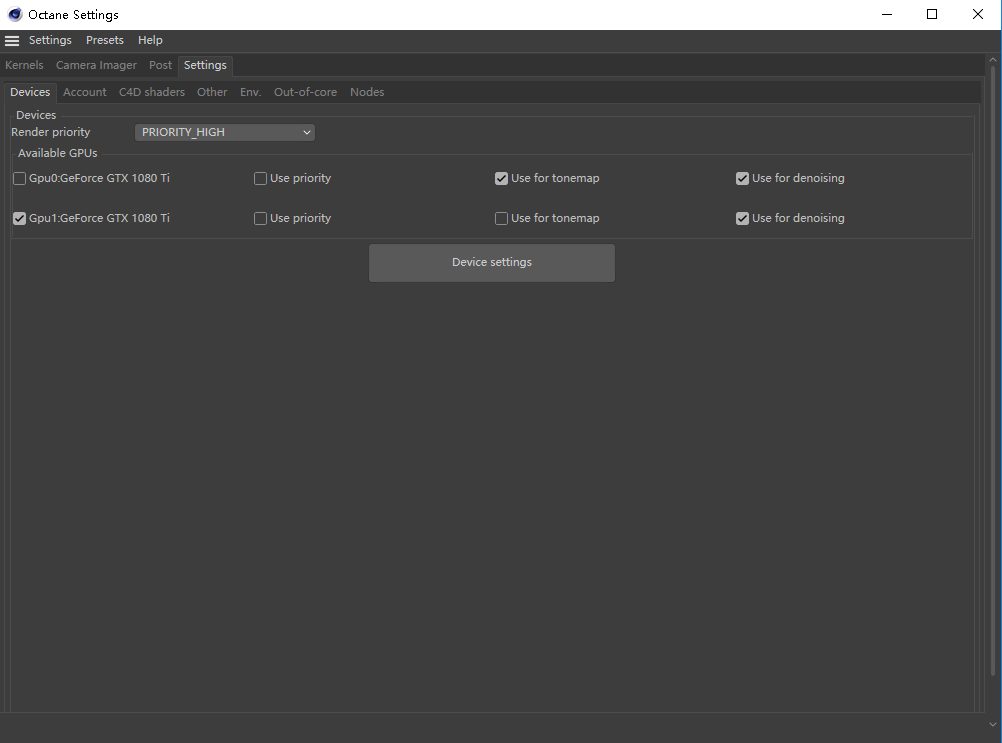Click the Render priority label
Screen dimensions: 1002x743
[50, 132]
